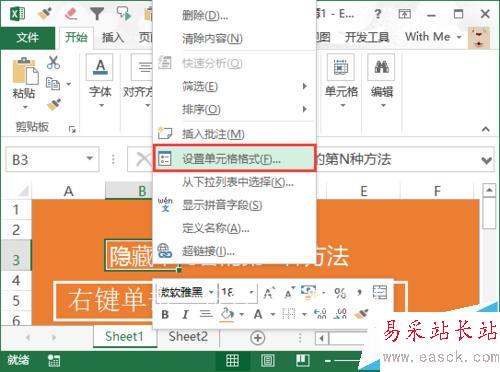Click the Format Painter brush in quick access toolbar
500x372 pixels.
coord(44,14)
